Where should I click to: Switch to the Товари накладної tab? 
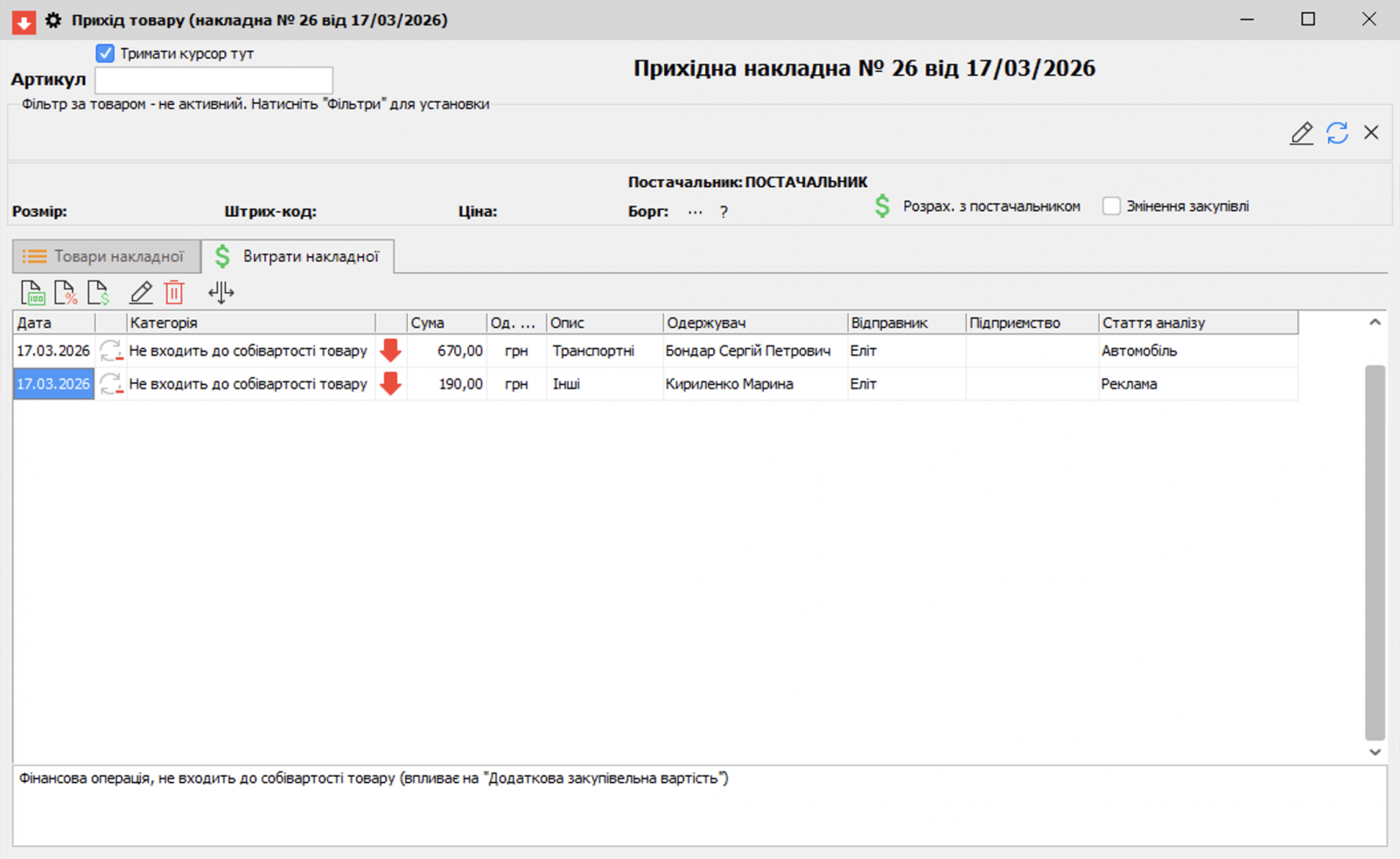(106, 256)
